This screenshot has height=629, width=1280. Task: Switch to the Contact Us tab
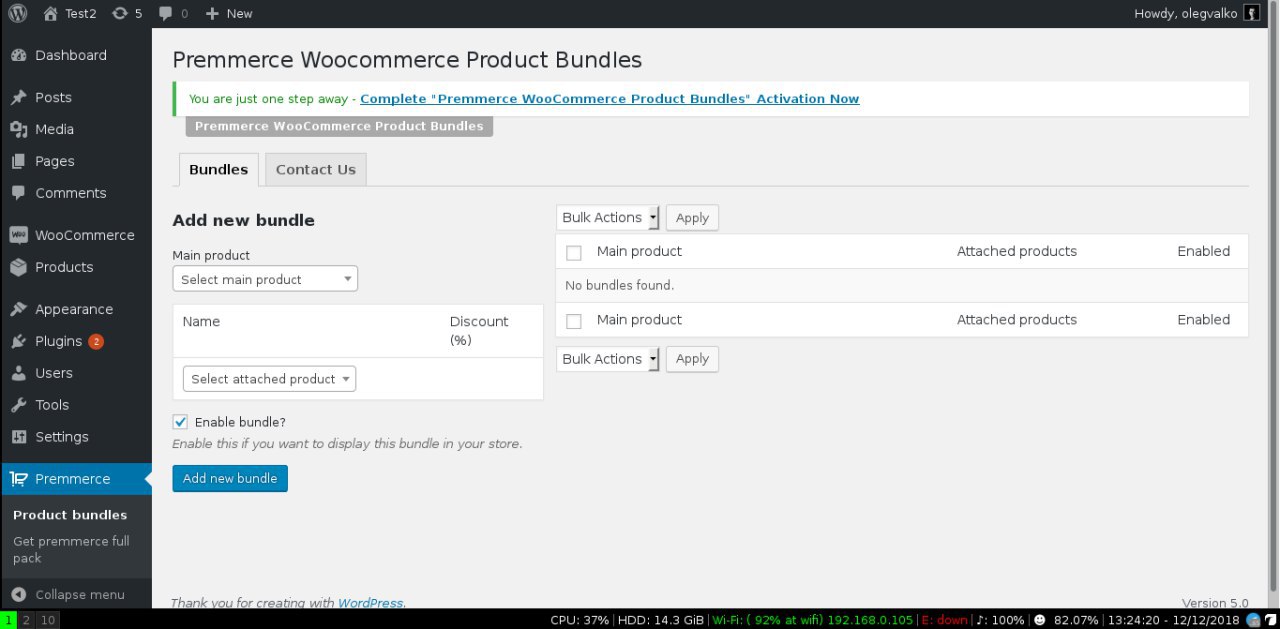[x=316, y=169]
